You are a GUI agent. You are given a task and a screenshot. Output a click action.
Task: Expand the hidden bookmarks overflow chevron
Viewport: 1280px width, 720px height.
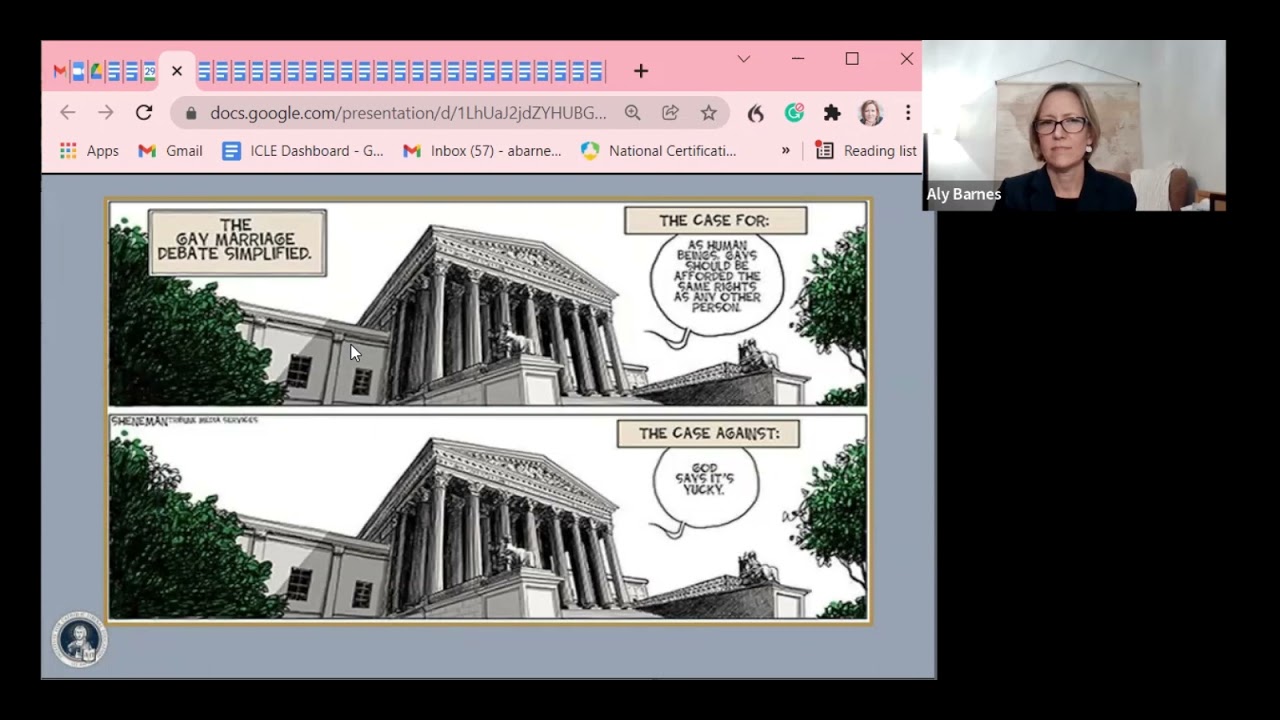pyautogui.click(x=785, y=151)
